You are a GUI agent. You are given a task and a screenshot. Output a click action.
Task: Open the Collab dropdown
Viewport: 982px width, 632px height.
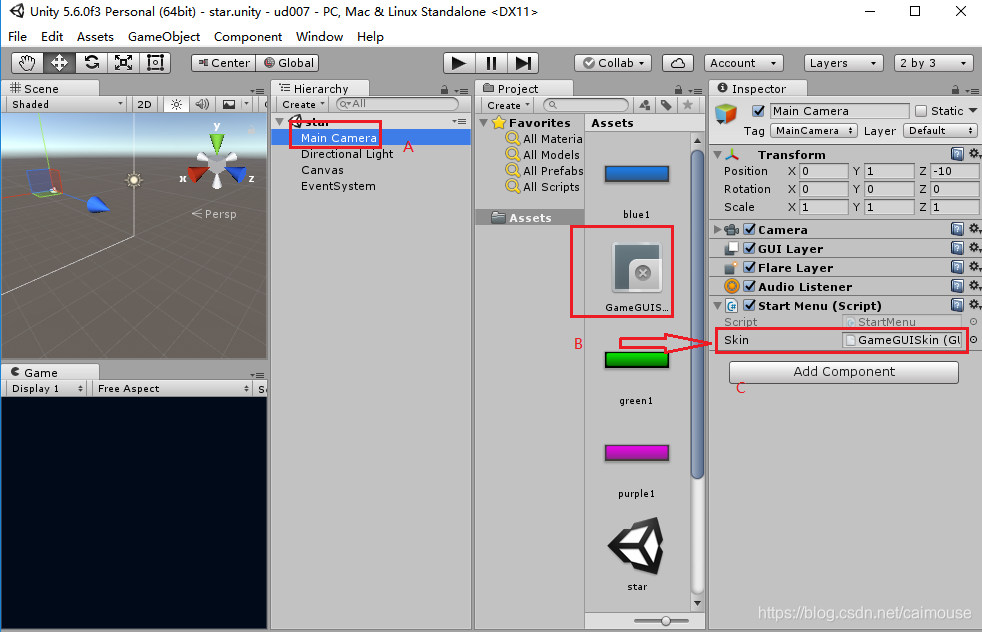[613, 63]
